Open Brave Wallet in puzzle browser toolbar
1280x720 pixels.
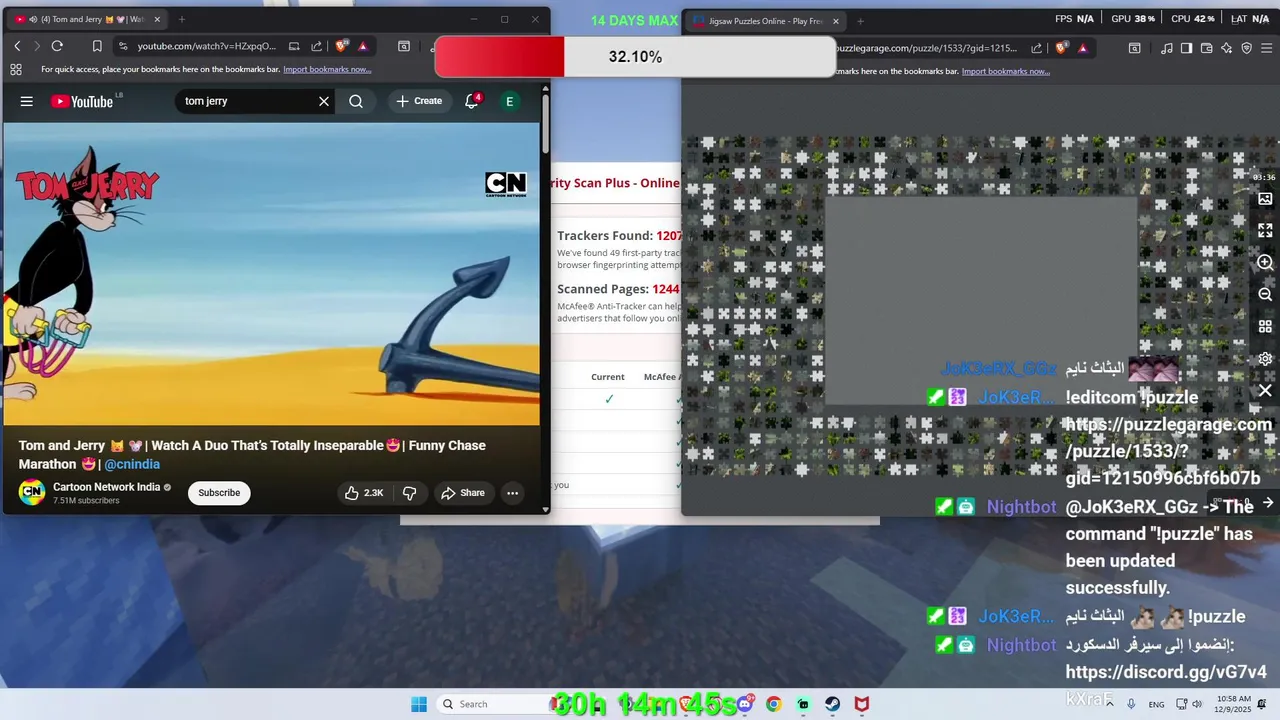1206,48
